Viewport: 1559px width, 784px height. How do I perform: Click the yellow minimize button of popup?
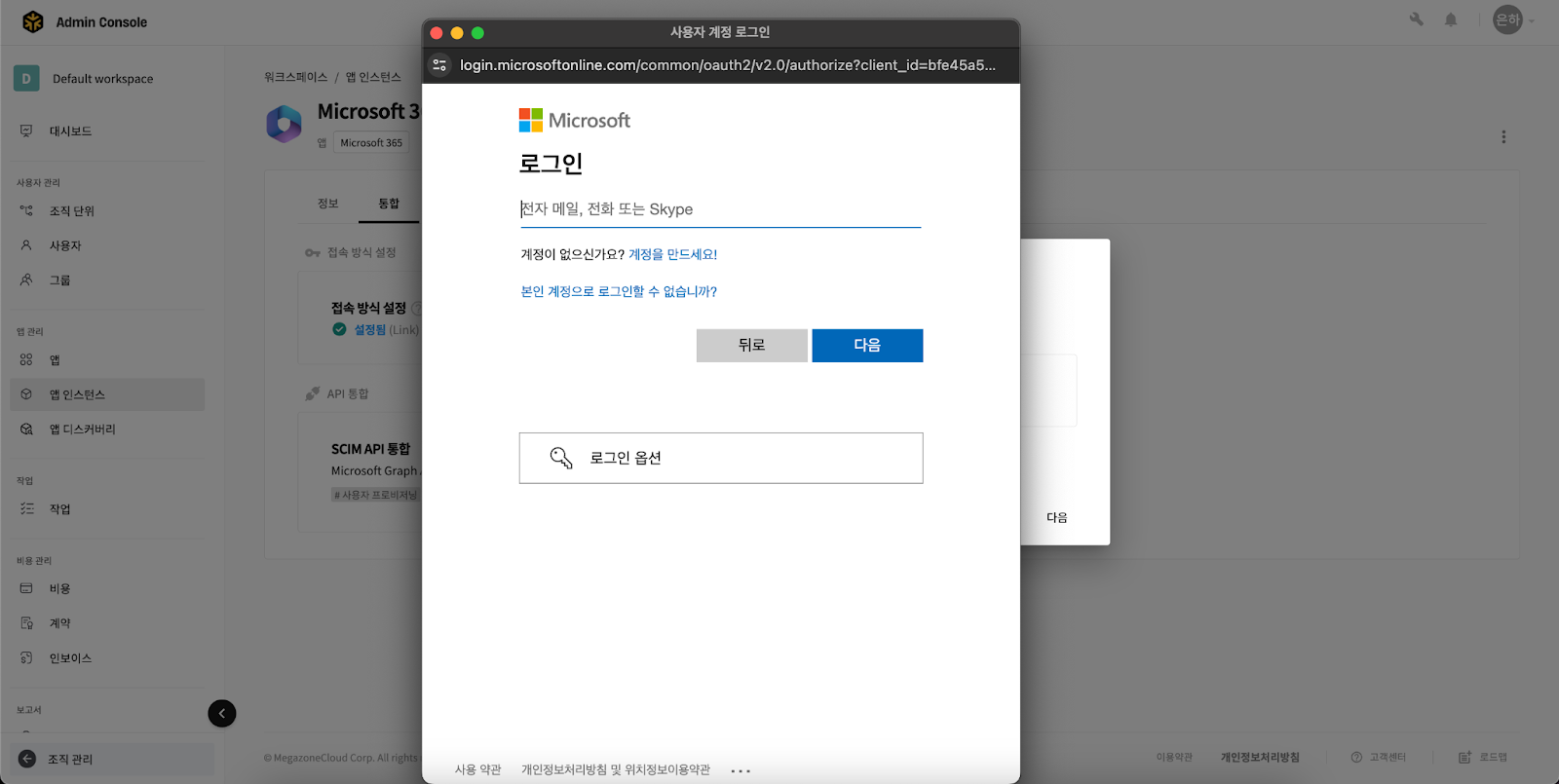(457, 32)
